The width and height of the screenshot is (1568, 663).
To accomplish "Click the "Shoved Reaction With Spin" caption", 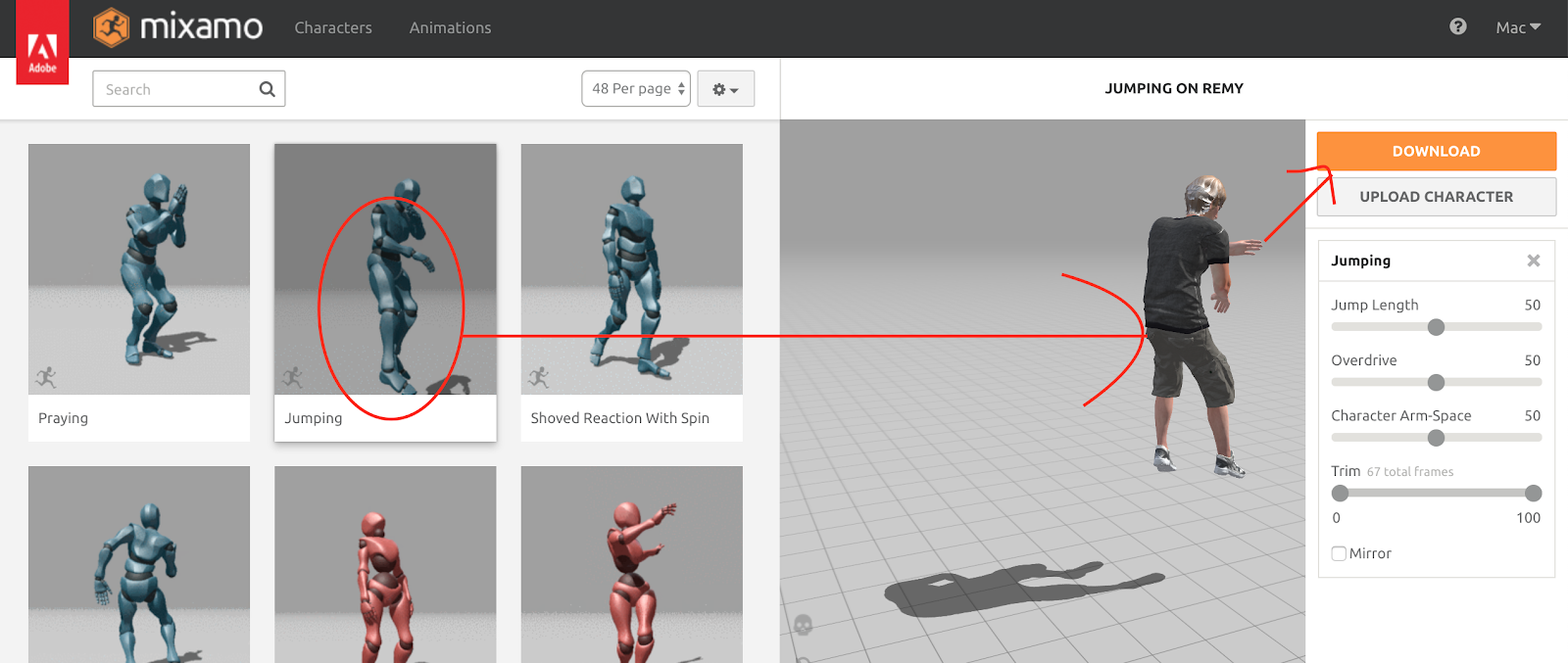I will click(619, 418).
